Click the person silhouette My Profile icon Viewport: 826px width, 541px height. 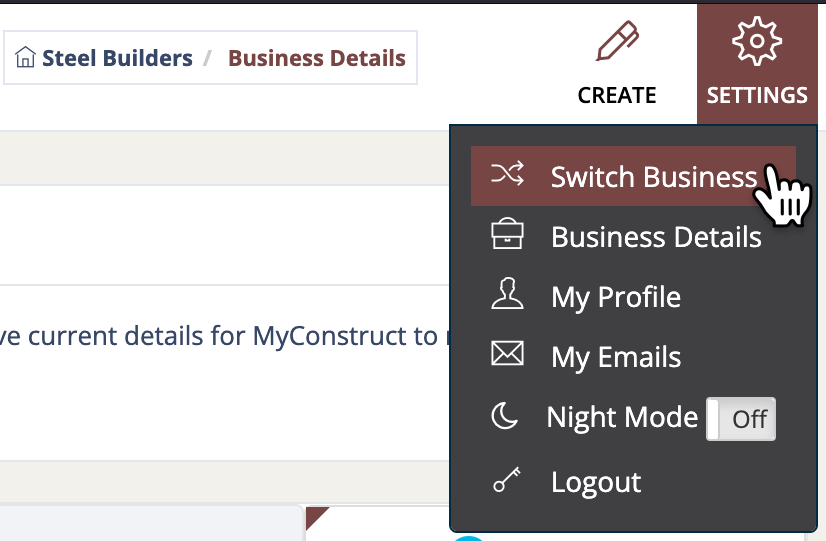pos(507,293)
